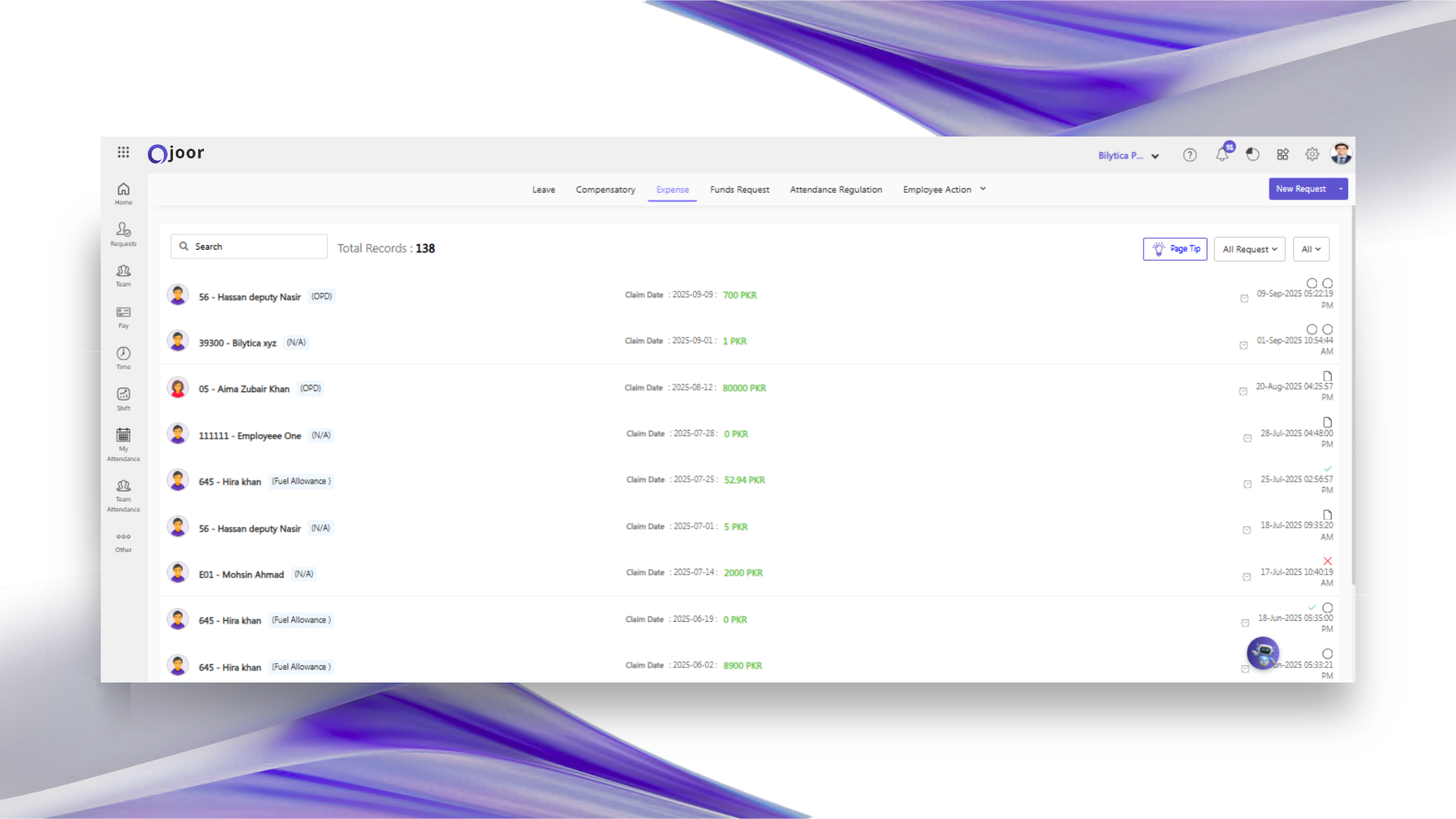Image resolution: width=1456 pixels, height=819 pixels.
Task: Open Bilytica company selector dropdown
Action: coord(1128,155)
